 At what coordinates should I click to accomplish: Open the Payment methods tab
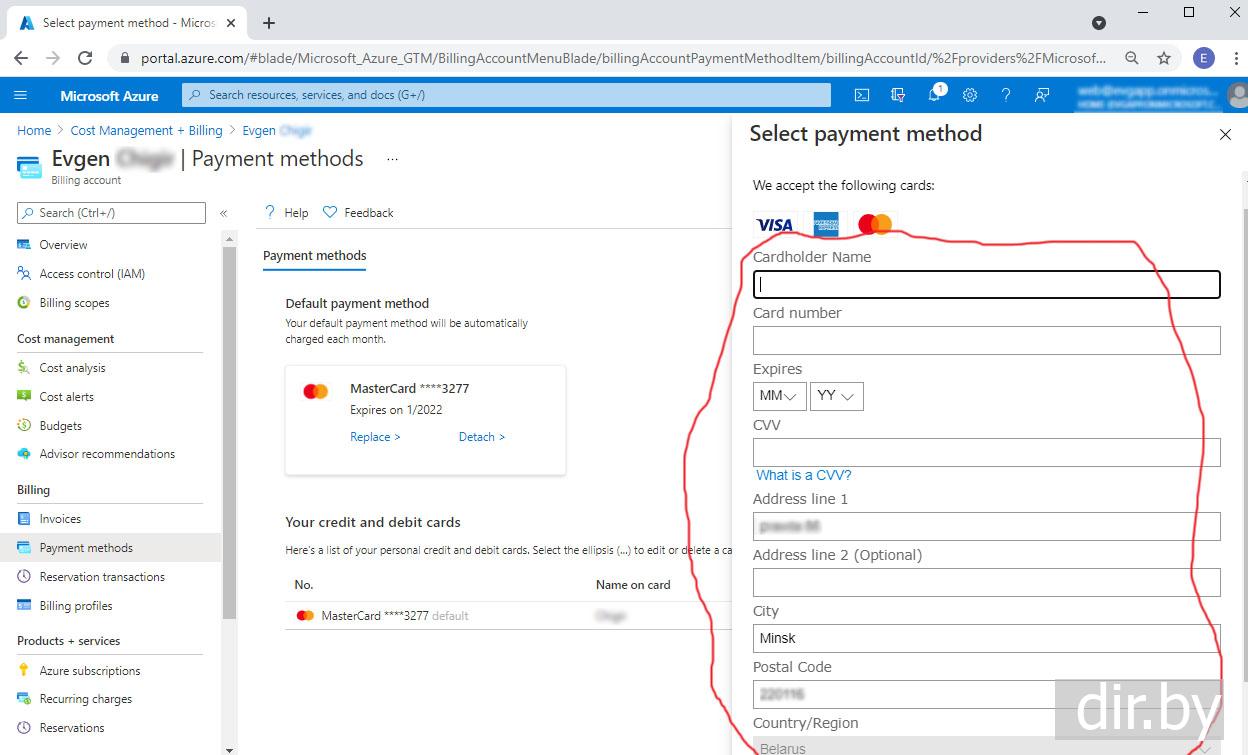pos(315,256)
